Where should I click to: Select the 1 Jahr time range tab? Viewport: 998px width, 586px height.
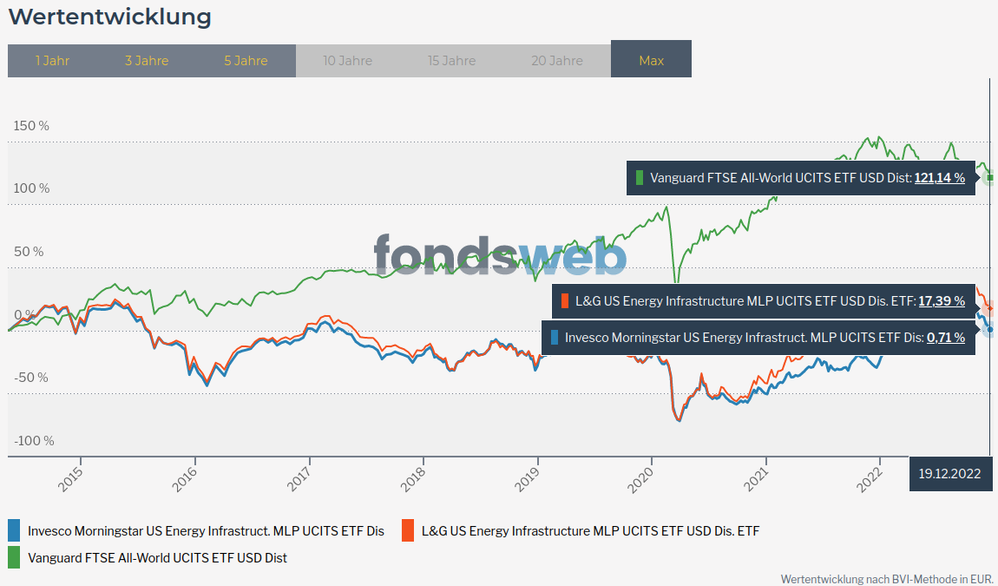[x=52, y=61]
